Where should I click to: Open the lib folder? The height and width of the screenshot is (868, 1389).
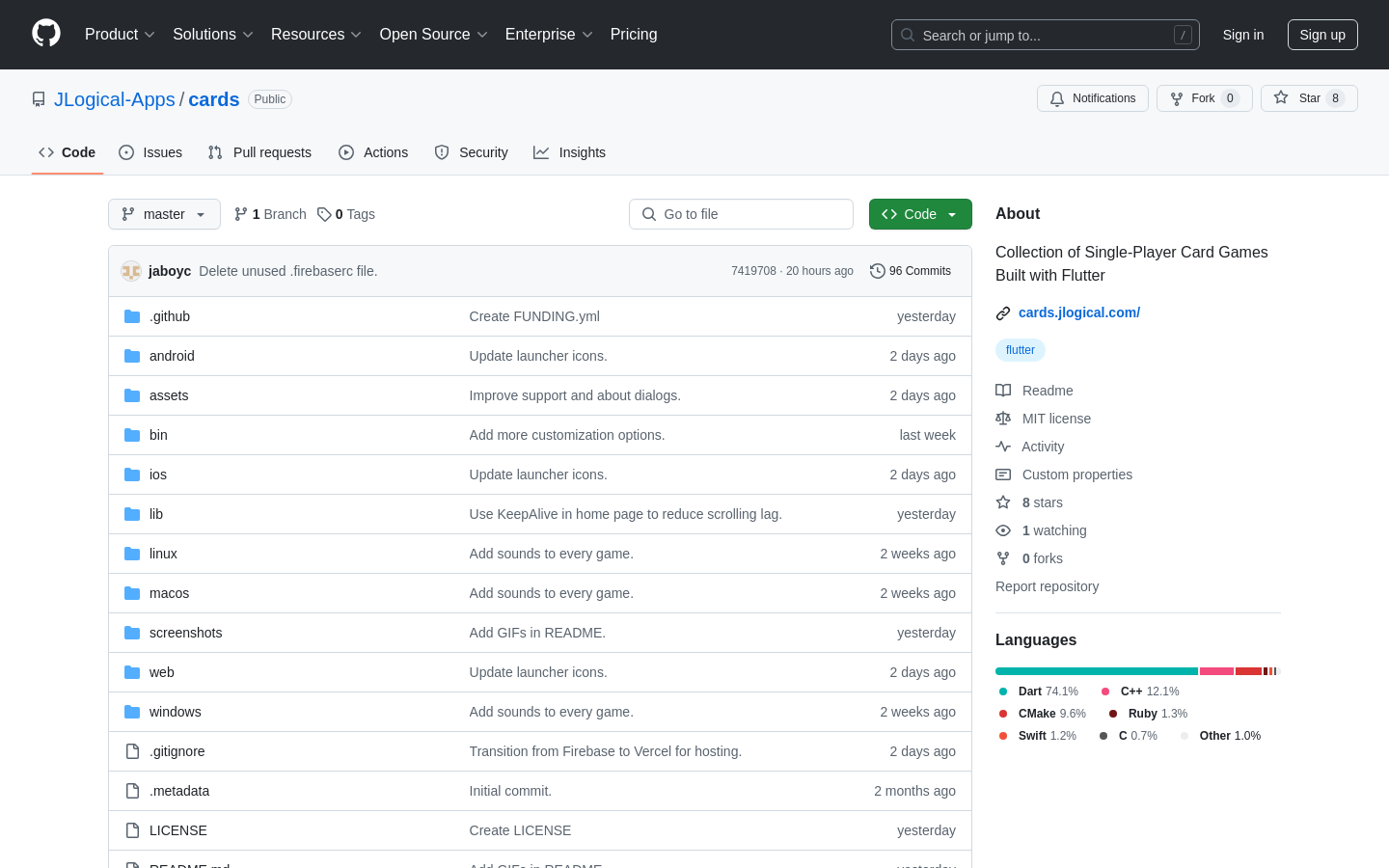pyautogui.click(x=156, y=514)
